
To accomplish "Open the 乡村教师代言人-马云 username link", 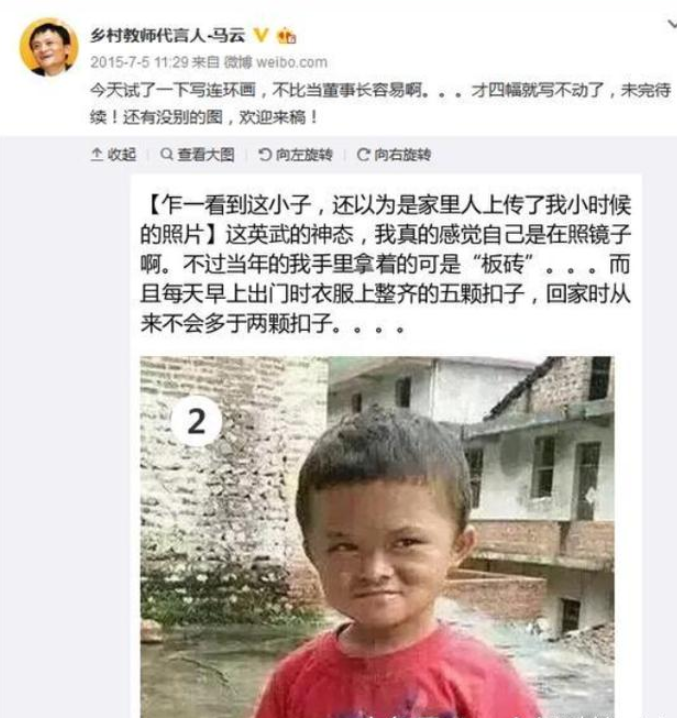I will pos(168,35).
